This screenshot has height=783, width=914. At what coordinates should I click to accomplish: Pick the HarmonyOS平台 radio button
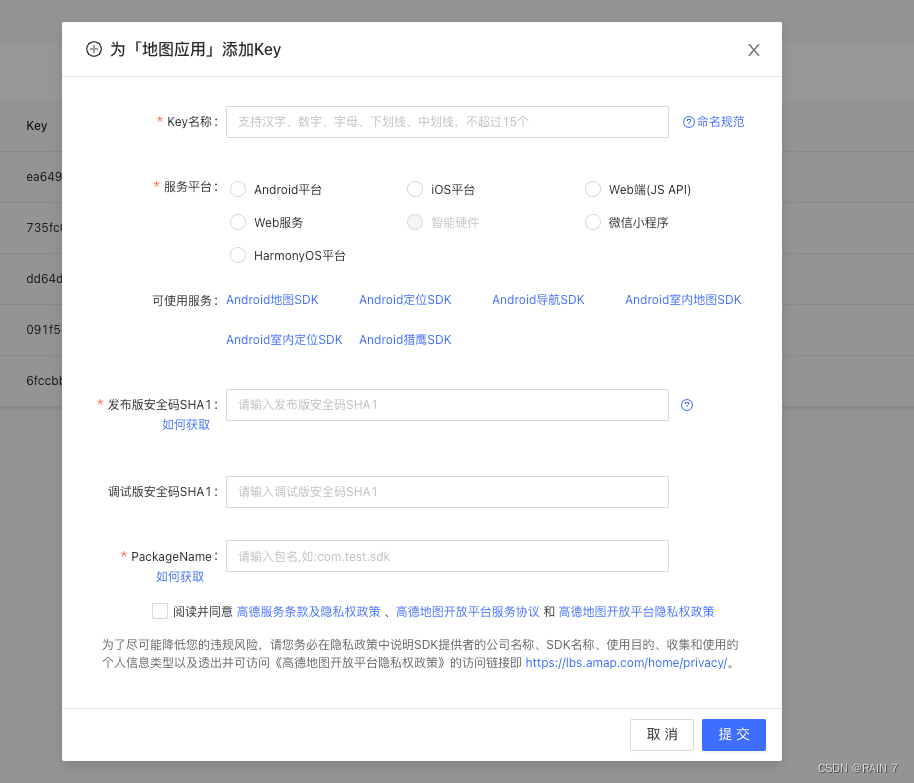(x=238, y=255)
